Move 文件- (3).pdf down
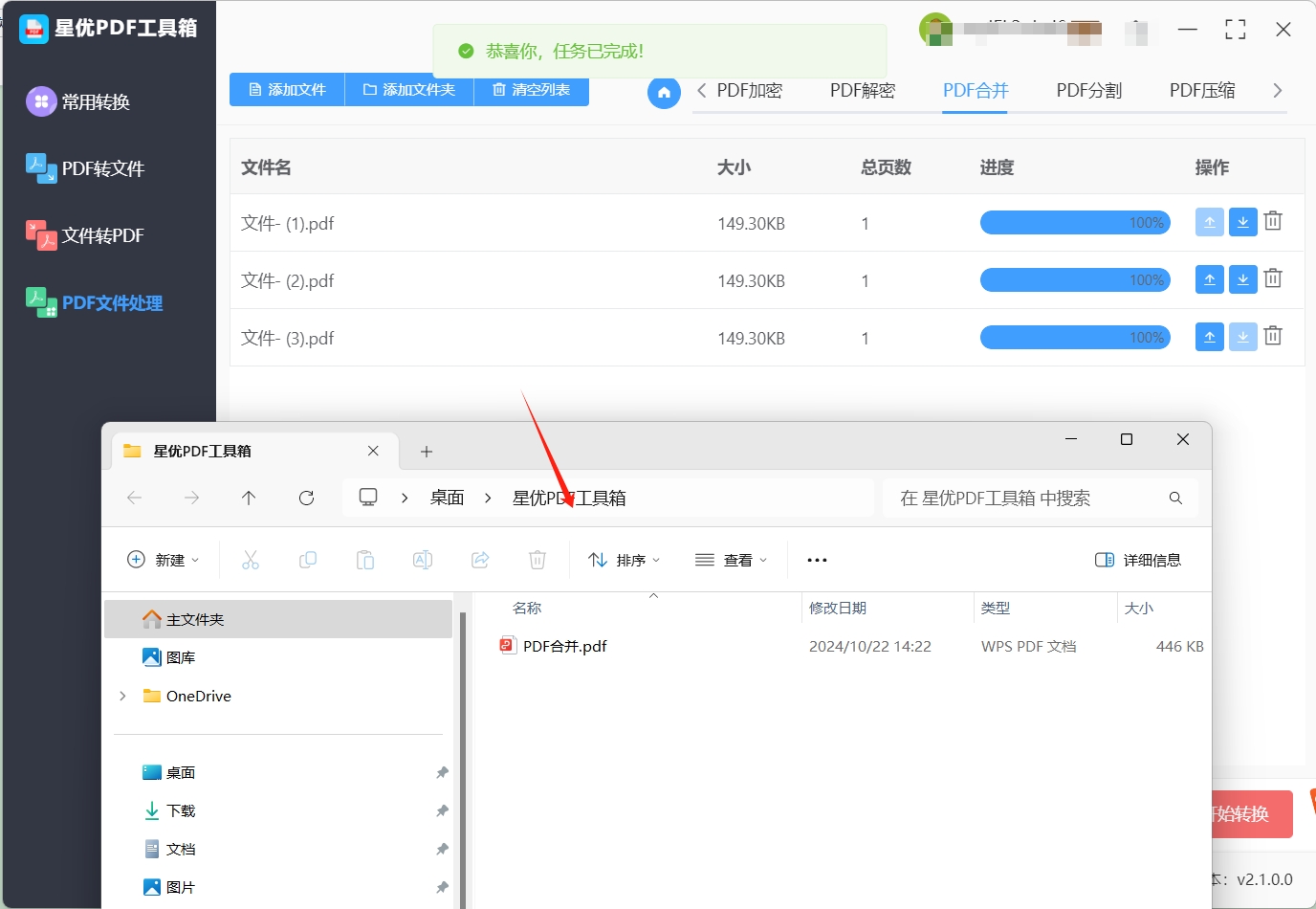Screen dimensions: 1316x909 (1242, 337)
